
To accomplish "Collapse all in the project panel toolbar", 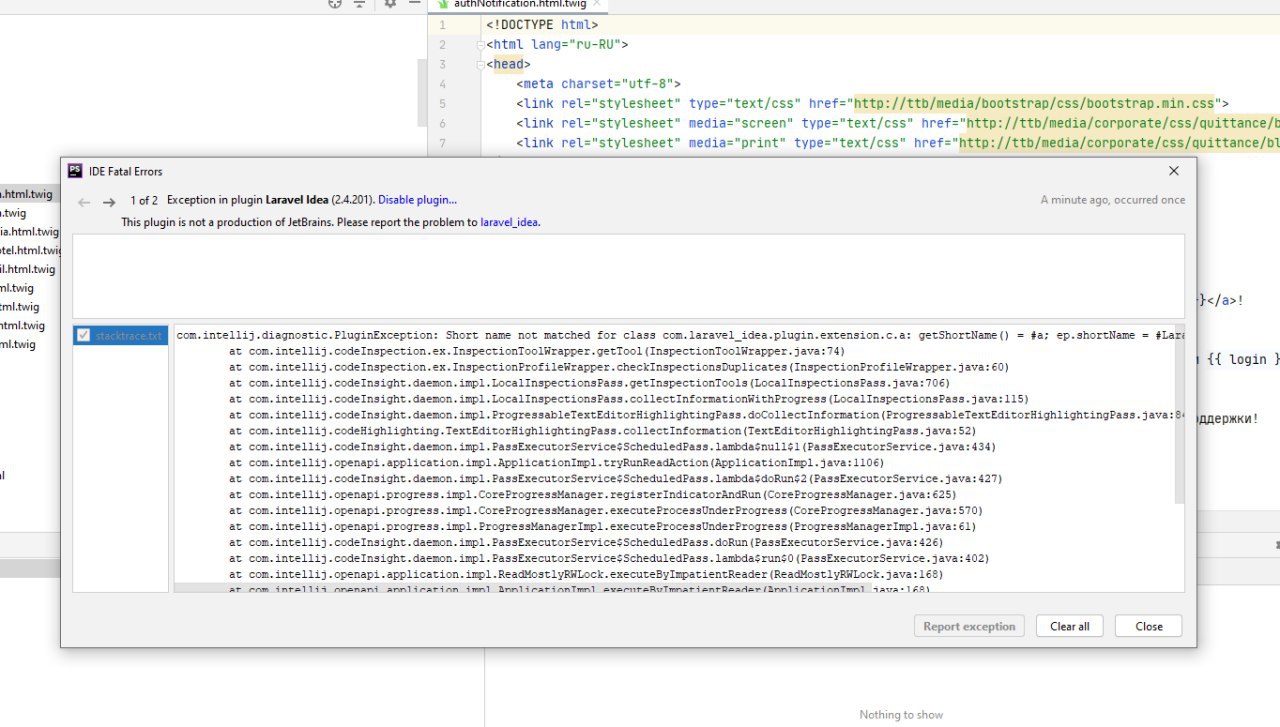I will point(359,4).
